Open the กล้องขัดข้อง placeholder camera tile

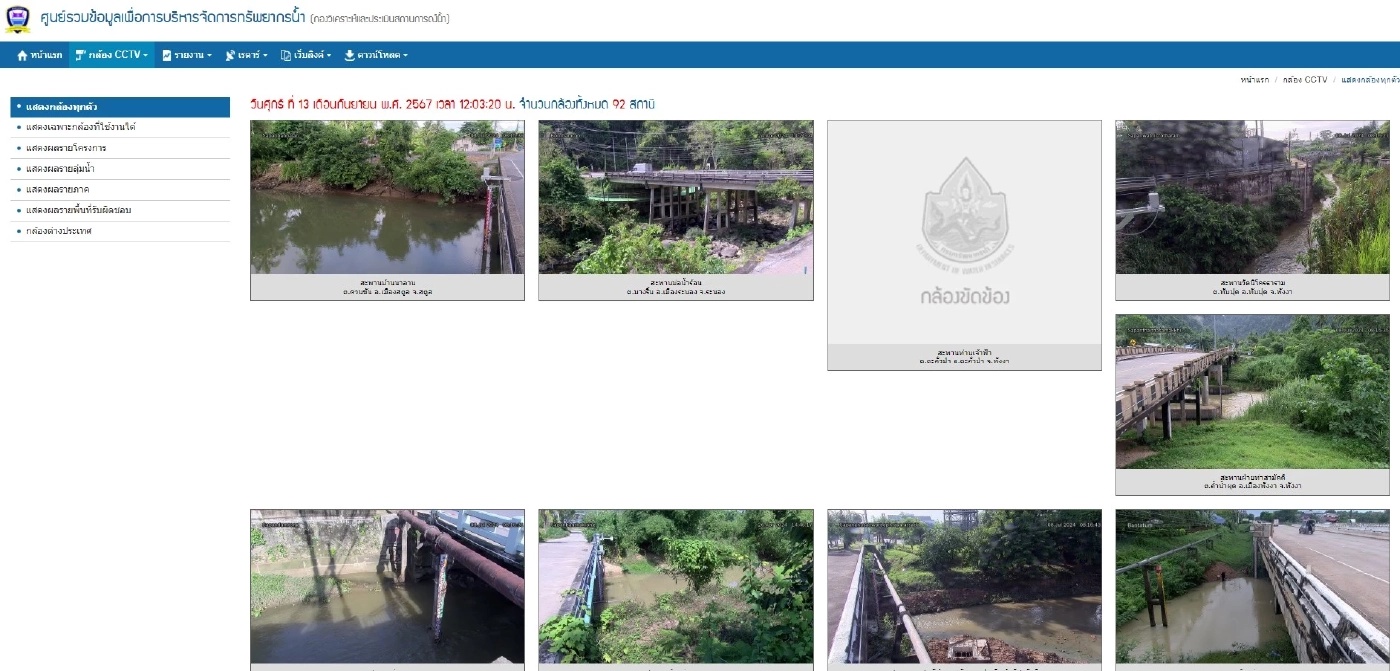pos(964,233)
